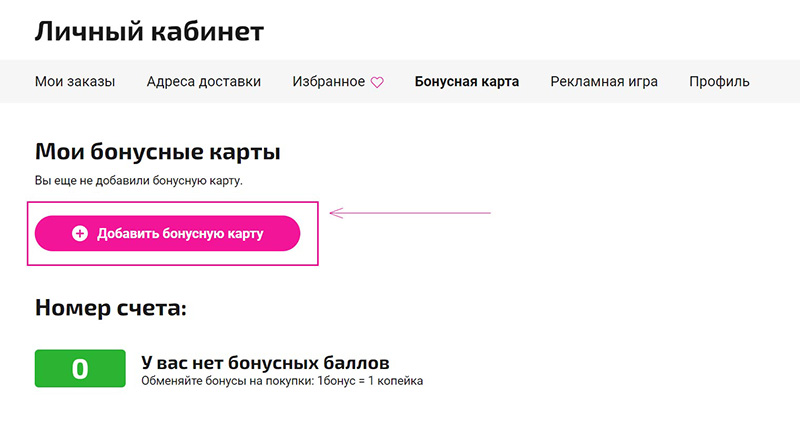Click the Номер счета heading

tap(110, 308)
